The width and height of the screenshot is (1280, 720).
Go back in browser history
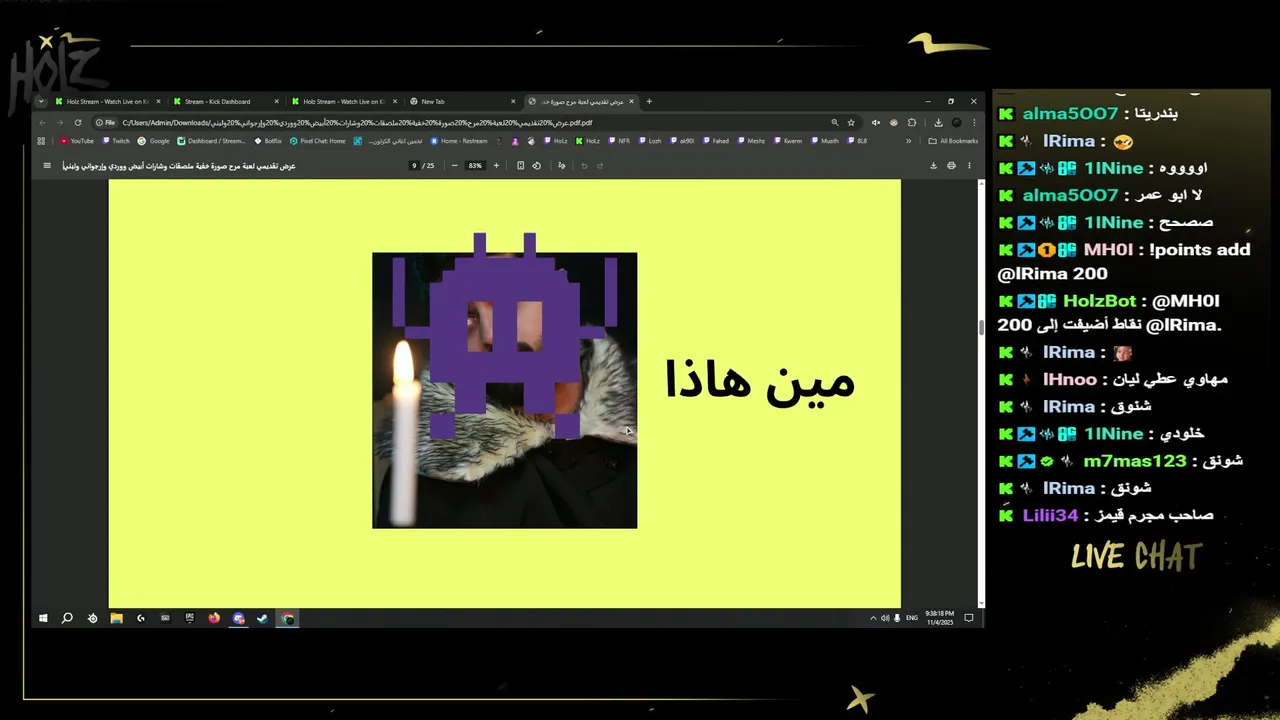click(42, 123)
